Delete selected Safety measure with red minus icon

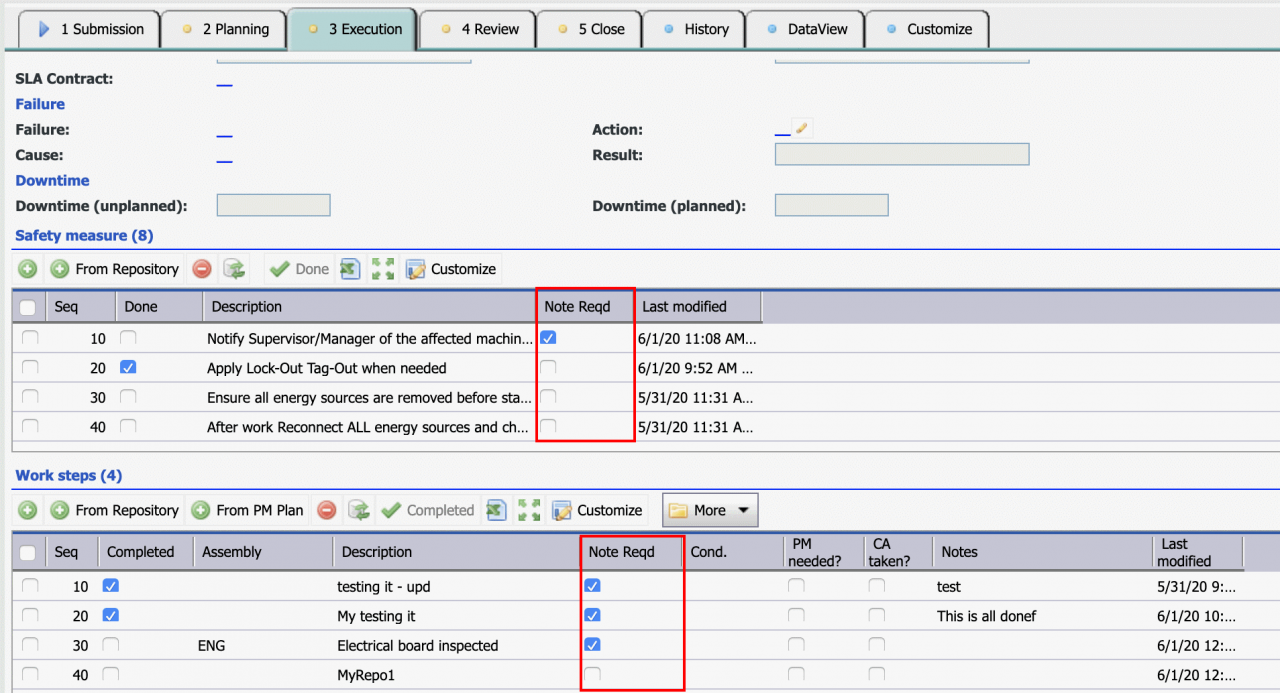tap(202, 269)
